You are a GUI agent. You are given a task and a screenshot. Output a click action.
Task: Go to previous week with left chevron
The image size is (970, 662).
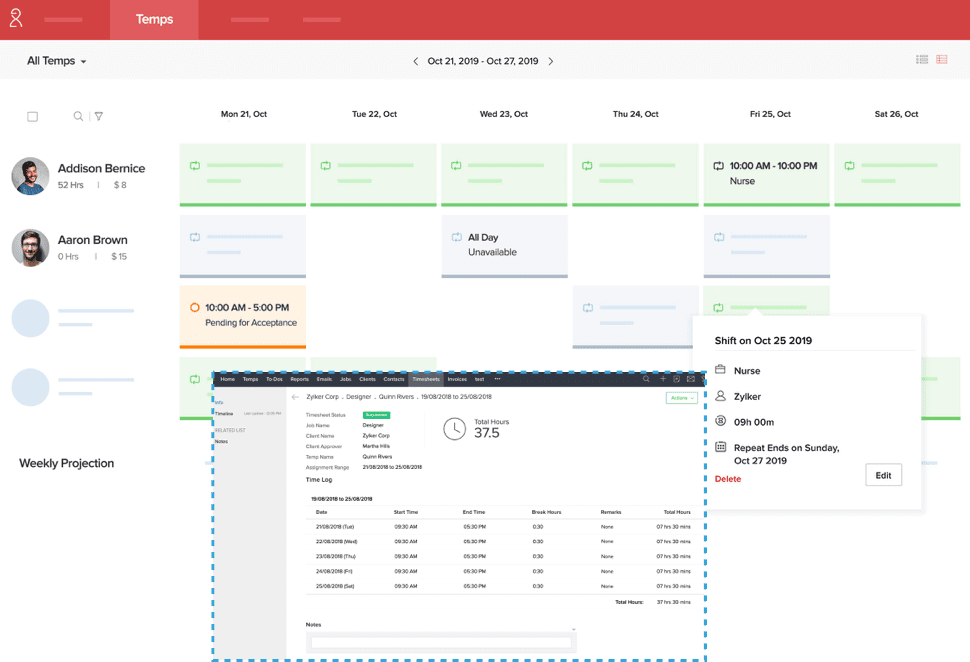416,61
